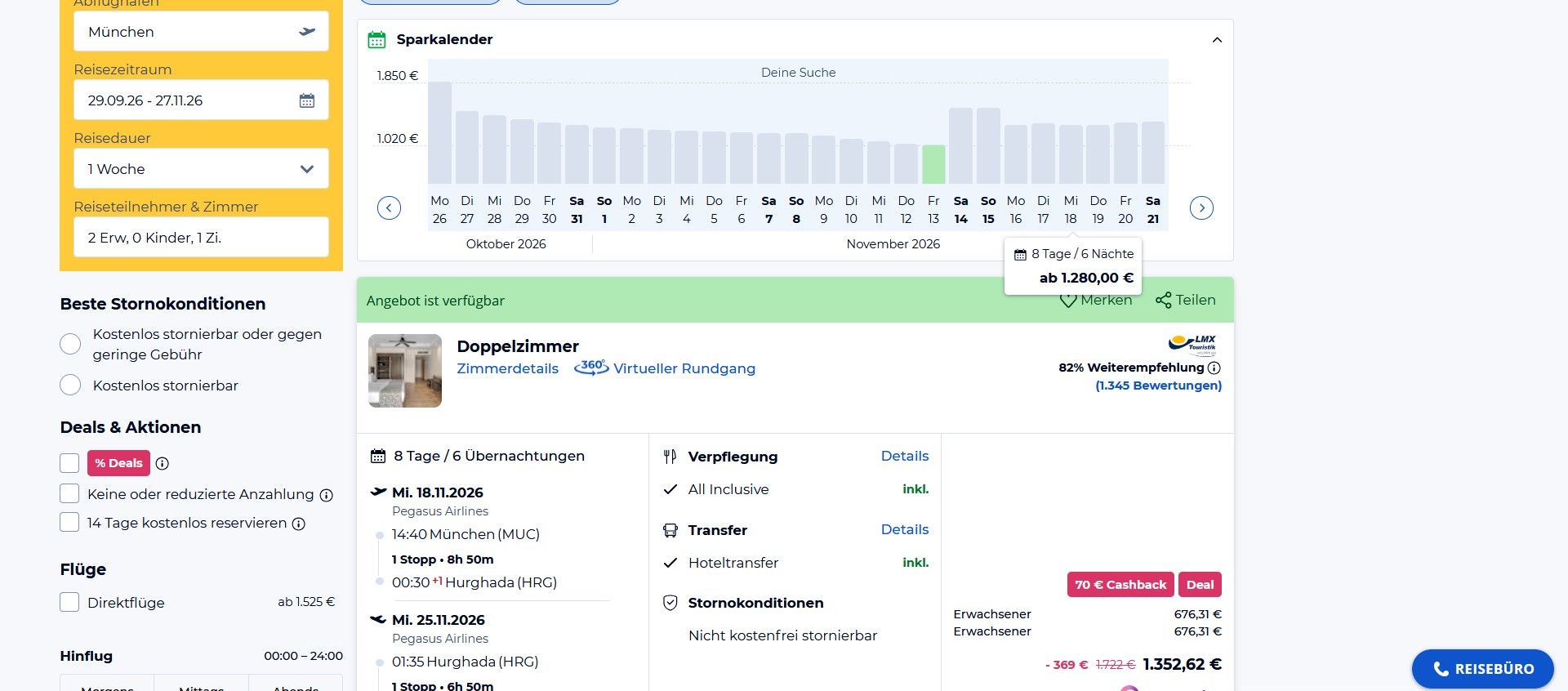Viewport: 1568px width, 691px height.
Task: Go to previous dates in Sparkalender
Action: 389,208
